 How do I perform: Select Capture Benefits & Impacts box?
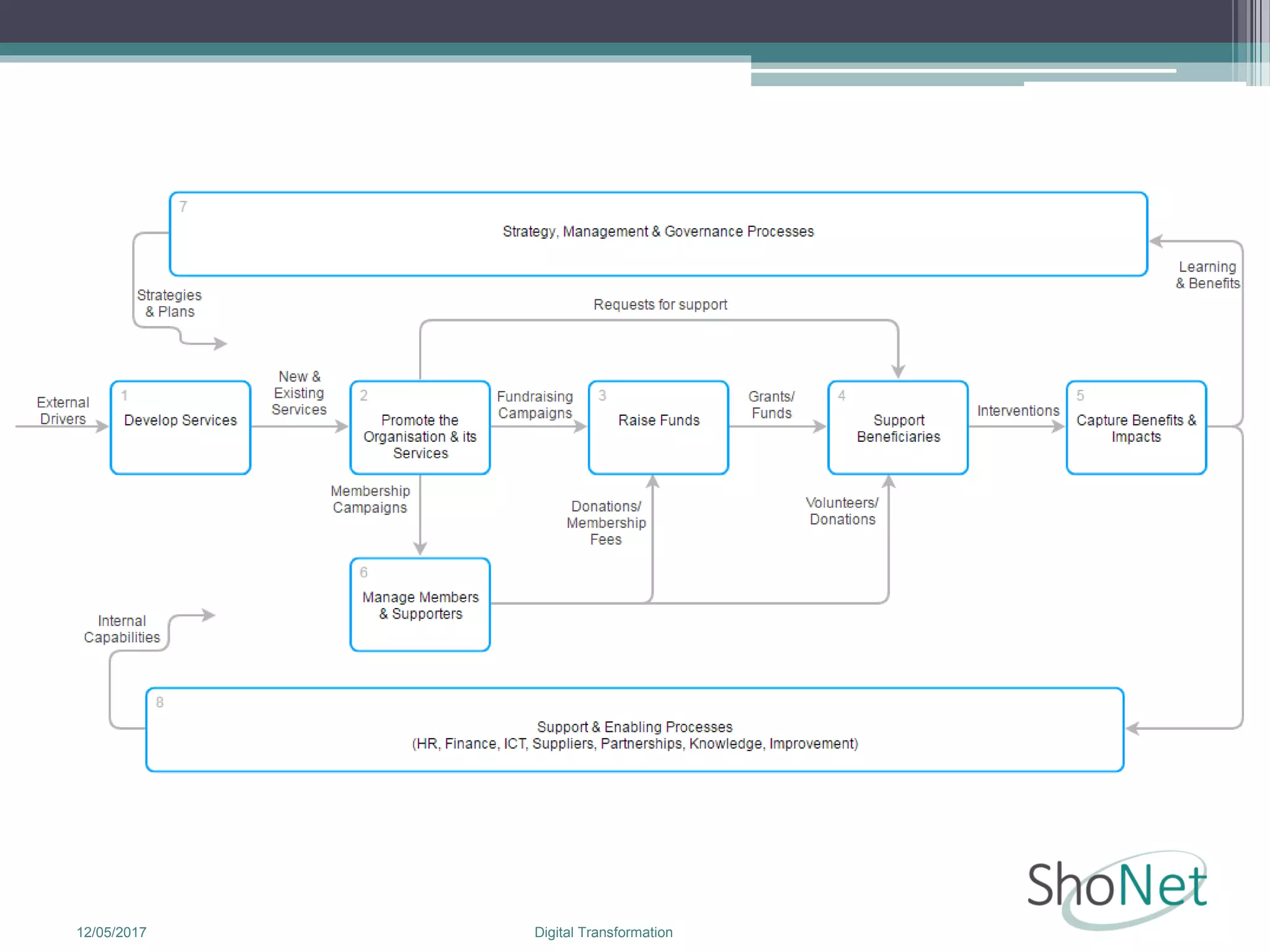1136,428
